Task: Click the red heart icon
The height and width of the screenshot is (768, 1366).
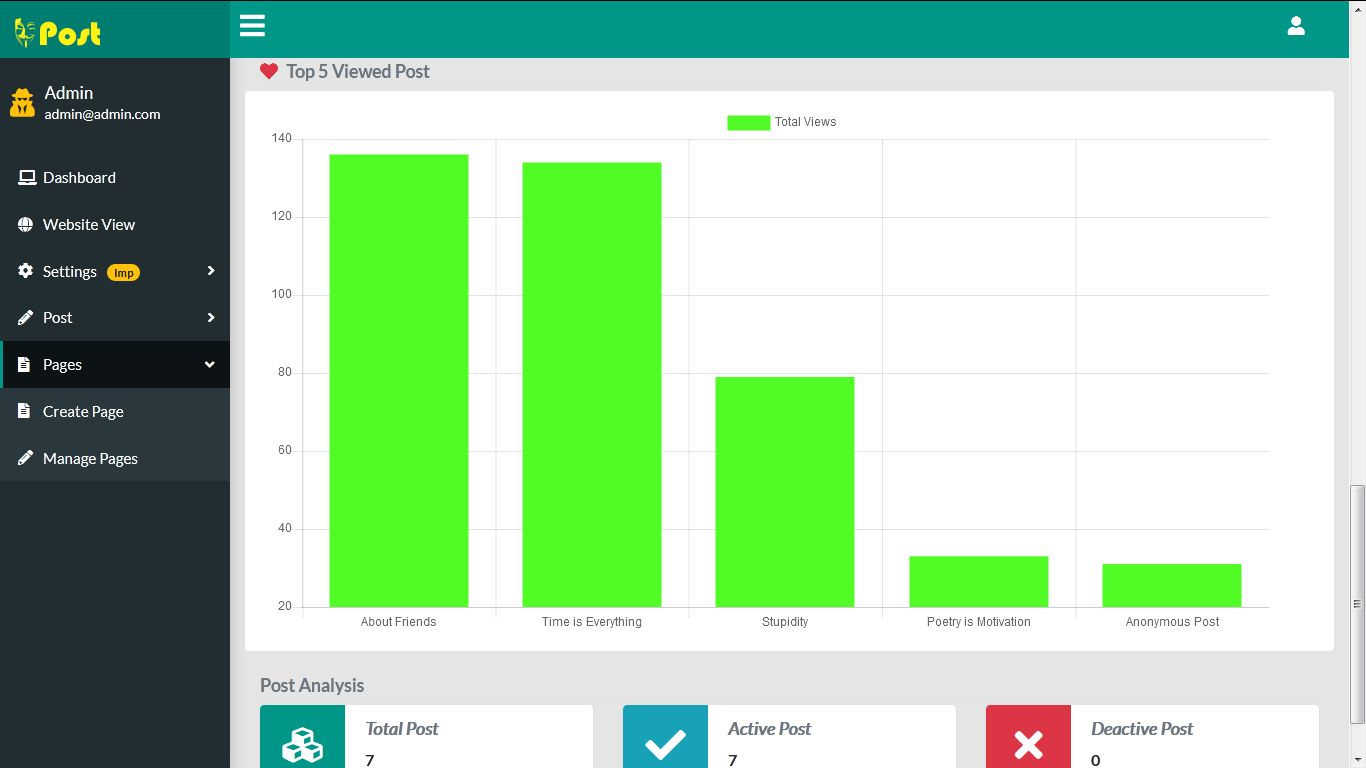Action: click(x=268, y=71)
